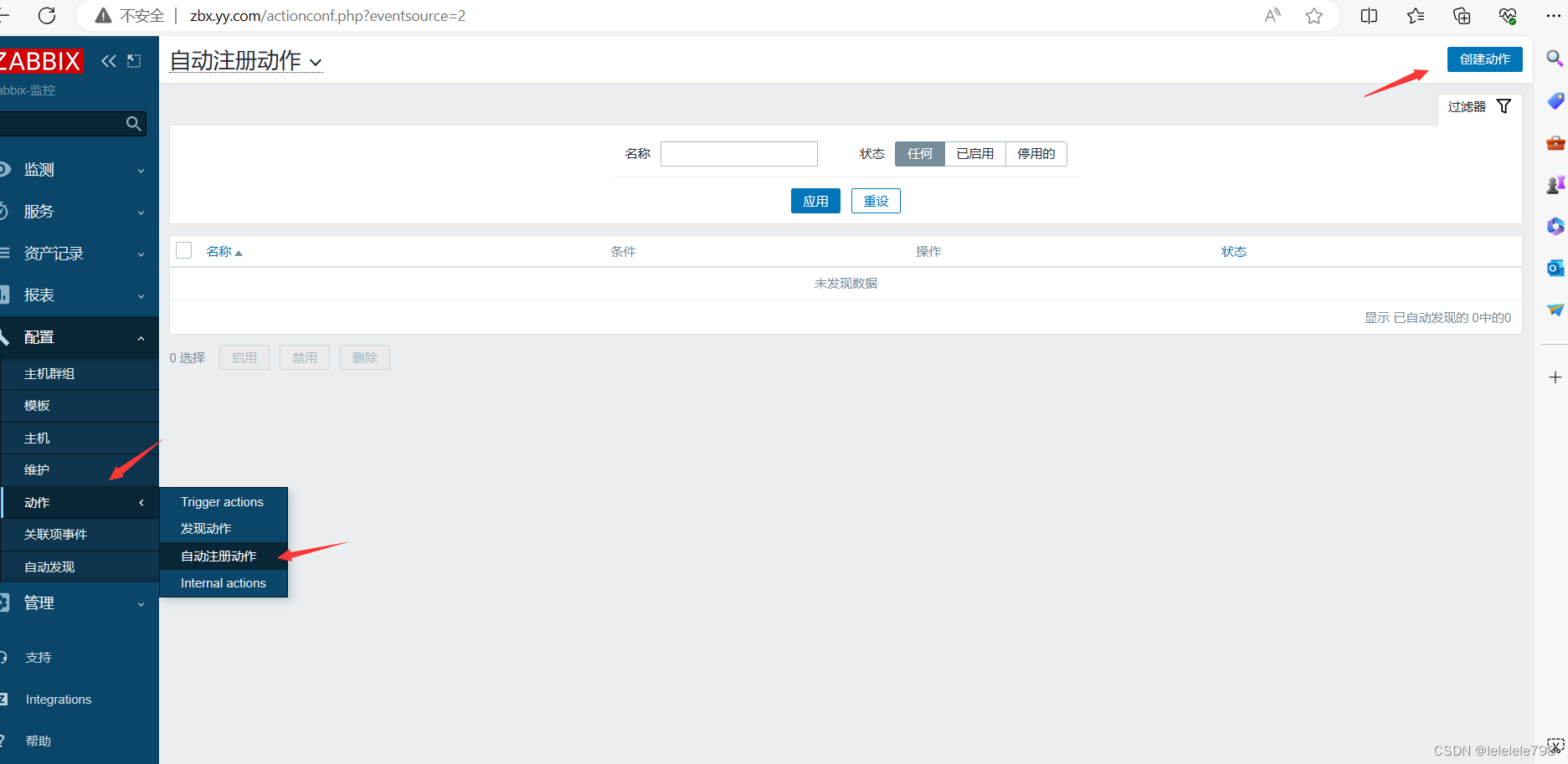Open Edge sidebar Outlook icon
The height and width of the screenshot is (764, 1568).
point(1555,268)
